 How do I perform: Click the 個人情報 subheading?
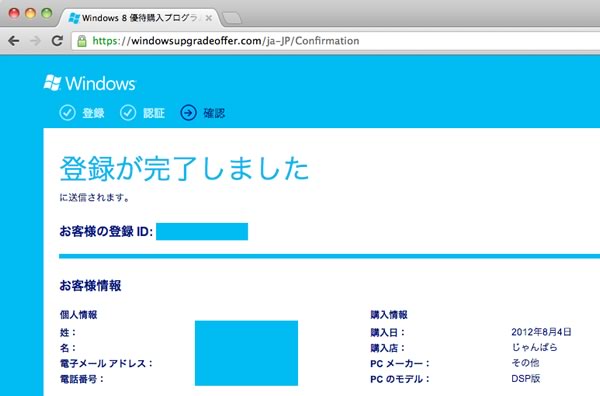point(78,315)
